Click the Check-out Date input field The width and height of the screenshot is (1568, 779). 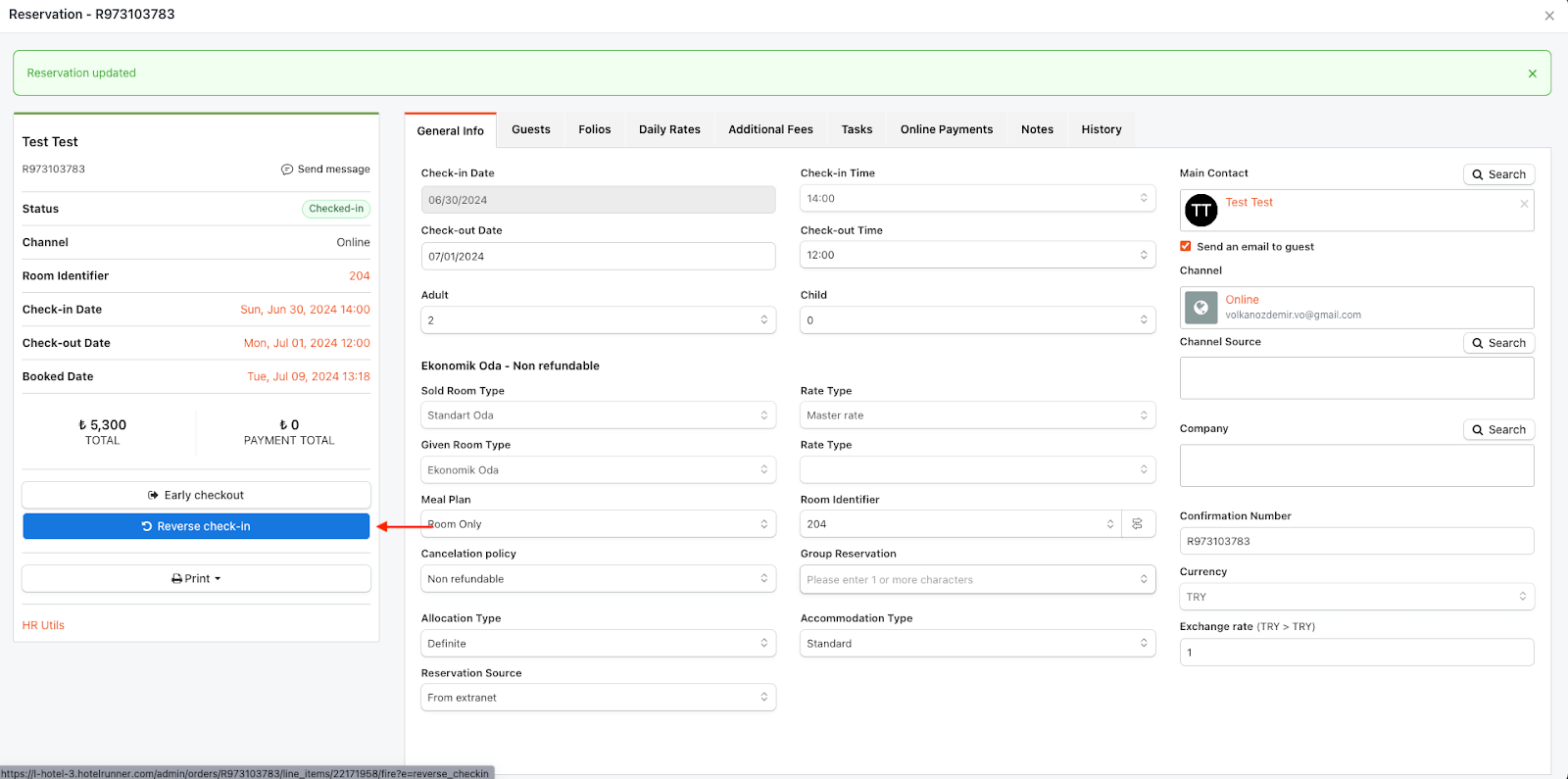click(x=598, y=257)
